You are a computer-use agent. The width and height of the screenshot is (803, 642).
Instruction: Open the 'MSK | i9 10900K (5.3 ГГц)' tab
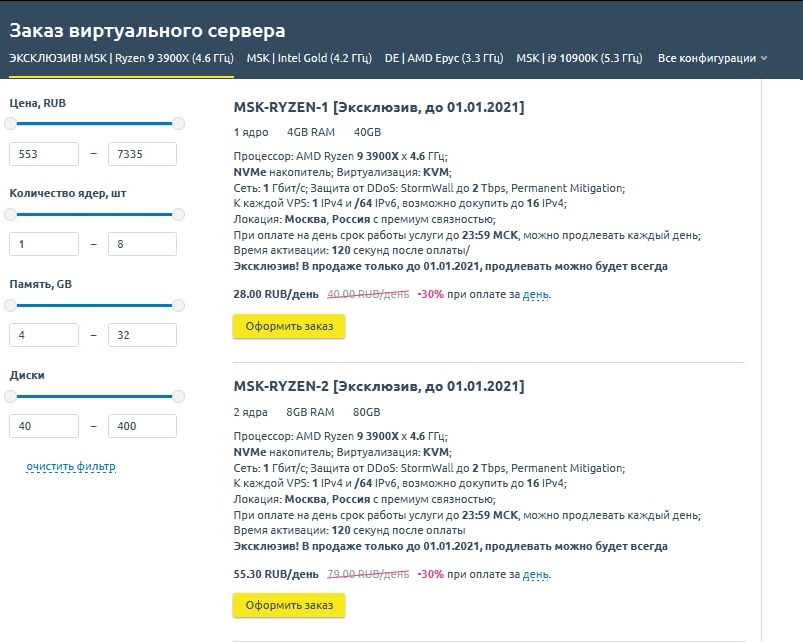pyautogui.click(x=579, y=58)
